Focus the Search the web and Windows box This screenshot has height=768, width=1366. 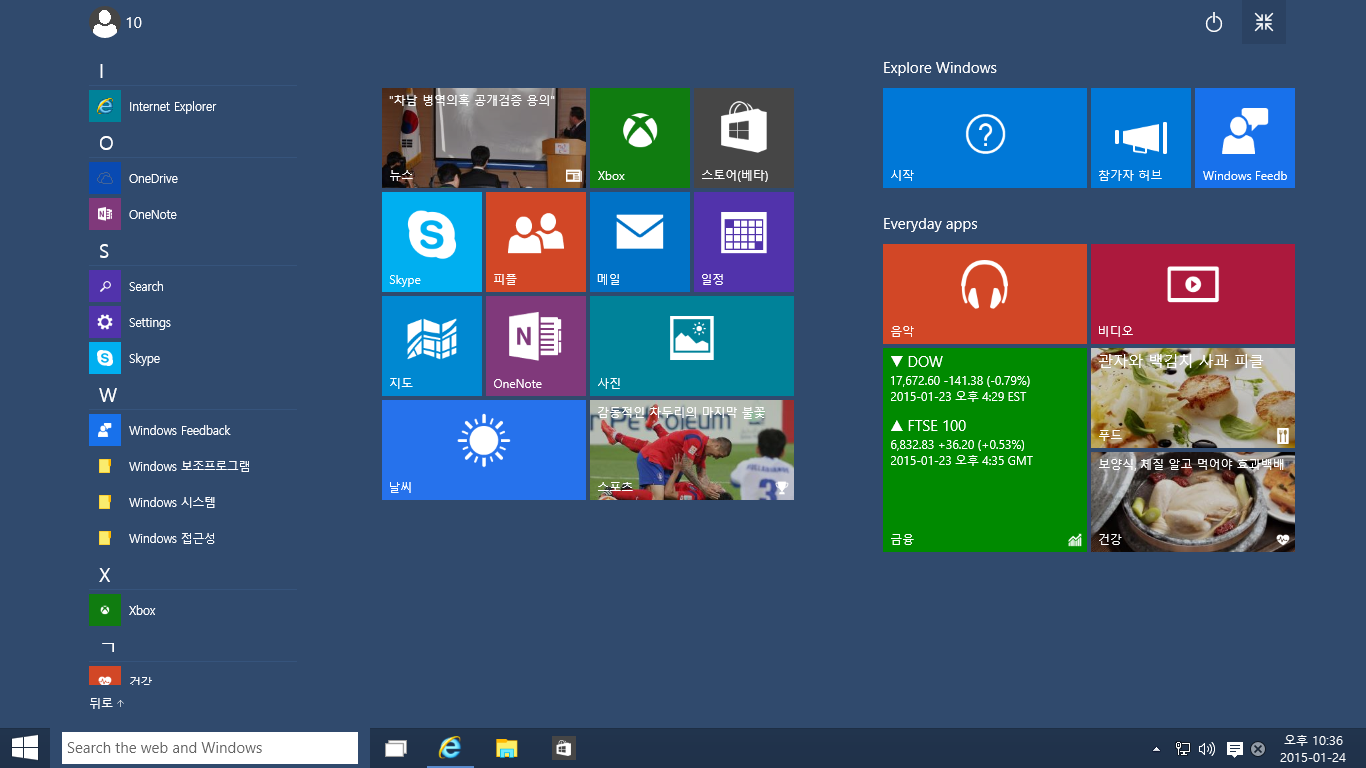[210, 748]
